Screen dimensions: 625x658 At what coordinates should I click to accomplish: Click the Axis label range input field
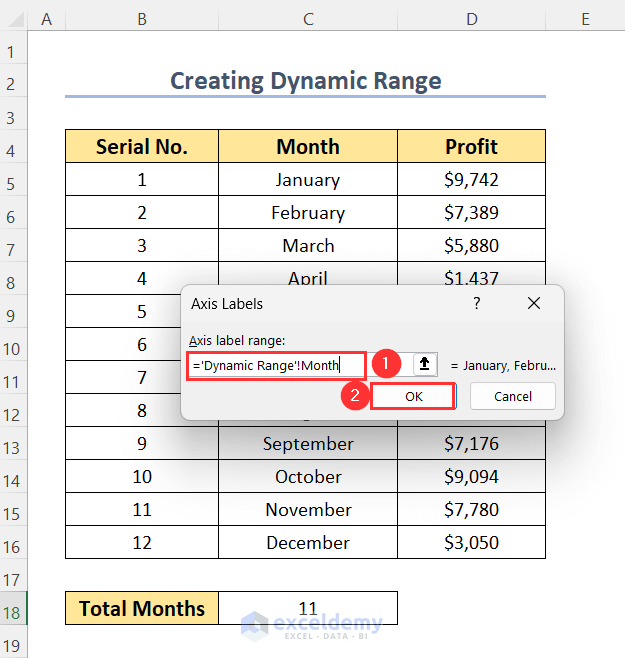tap(277, 366)
